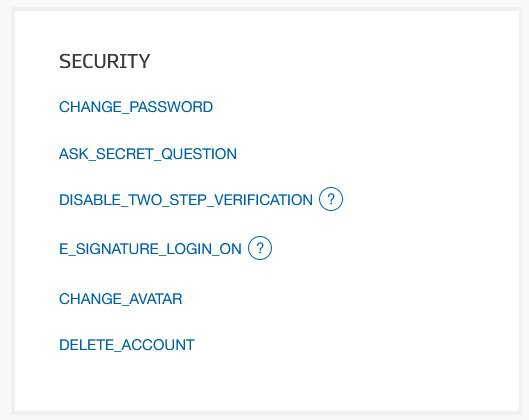Screen dimensions: 529x420
Task: Show the two-step verification help tooltip icon
Action: click(331, 199)
